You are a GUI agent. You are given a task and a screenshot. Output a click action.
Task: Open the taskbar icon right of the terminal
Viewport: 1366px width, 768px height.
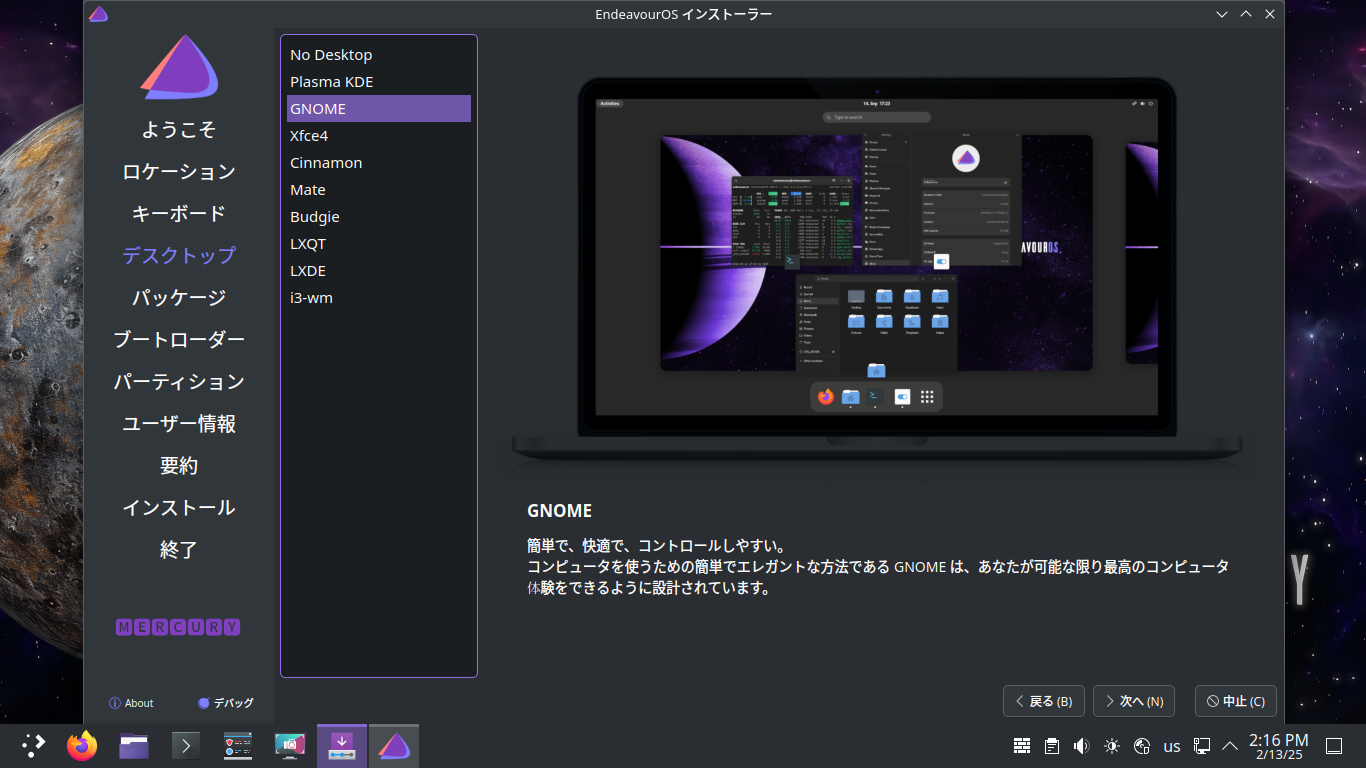click(x=238, y=745)
